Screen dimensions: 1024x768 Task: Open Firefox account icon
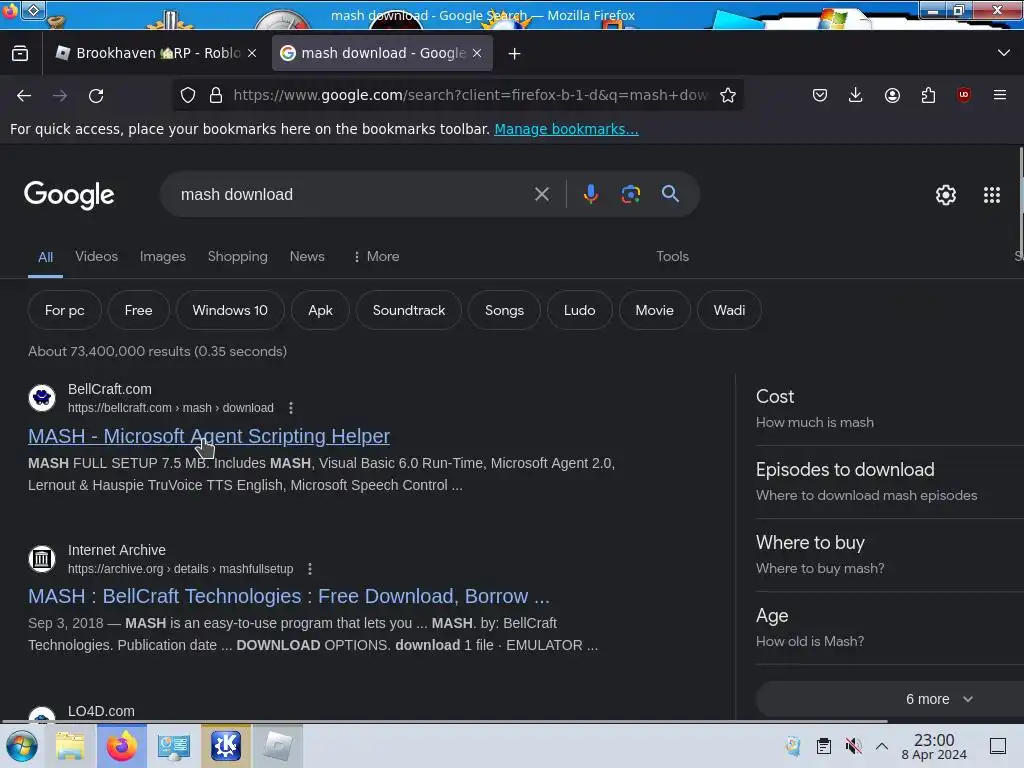[x=892, y=95]
